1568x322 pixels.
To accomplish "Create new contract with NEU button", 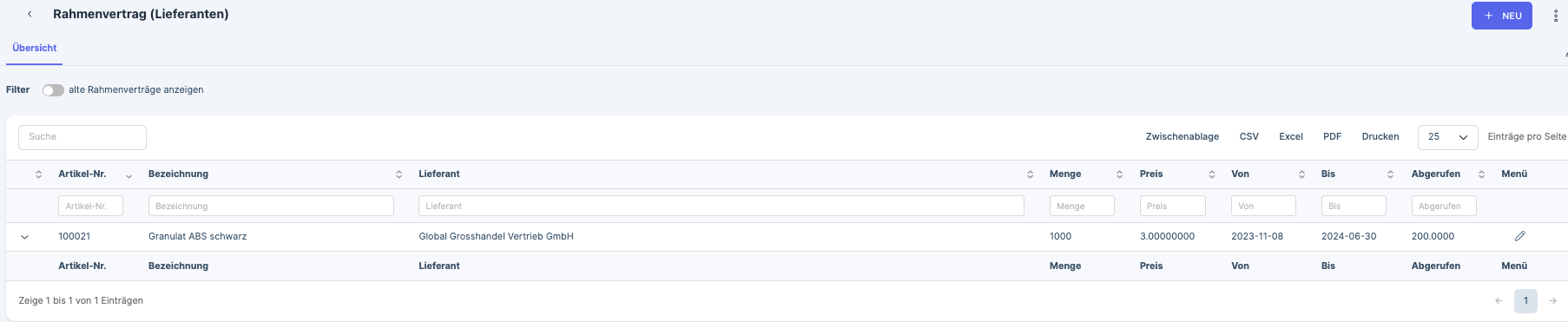I will [1501, 16].
